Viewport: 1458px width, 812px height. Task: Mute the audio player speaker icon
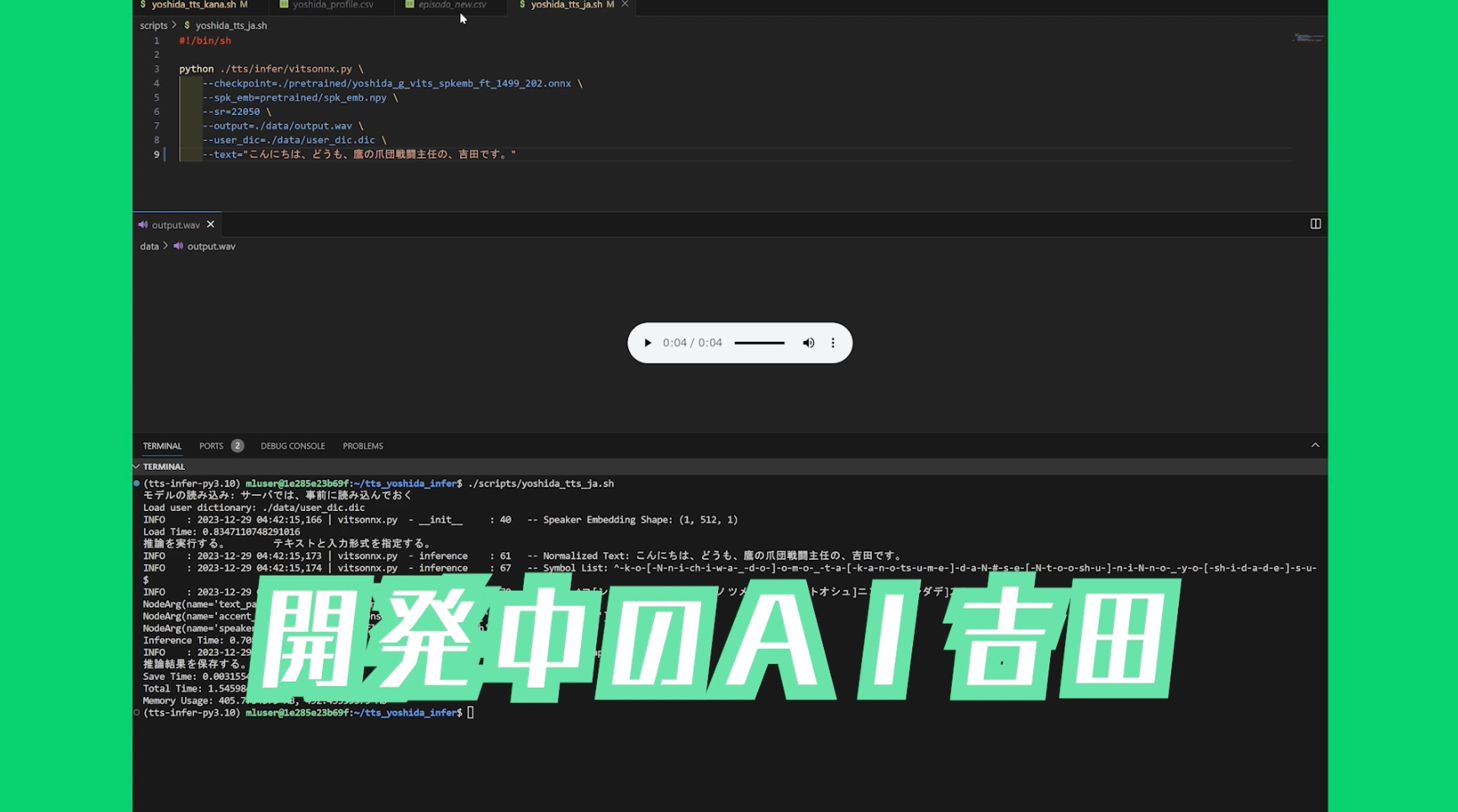pos(808,343)
